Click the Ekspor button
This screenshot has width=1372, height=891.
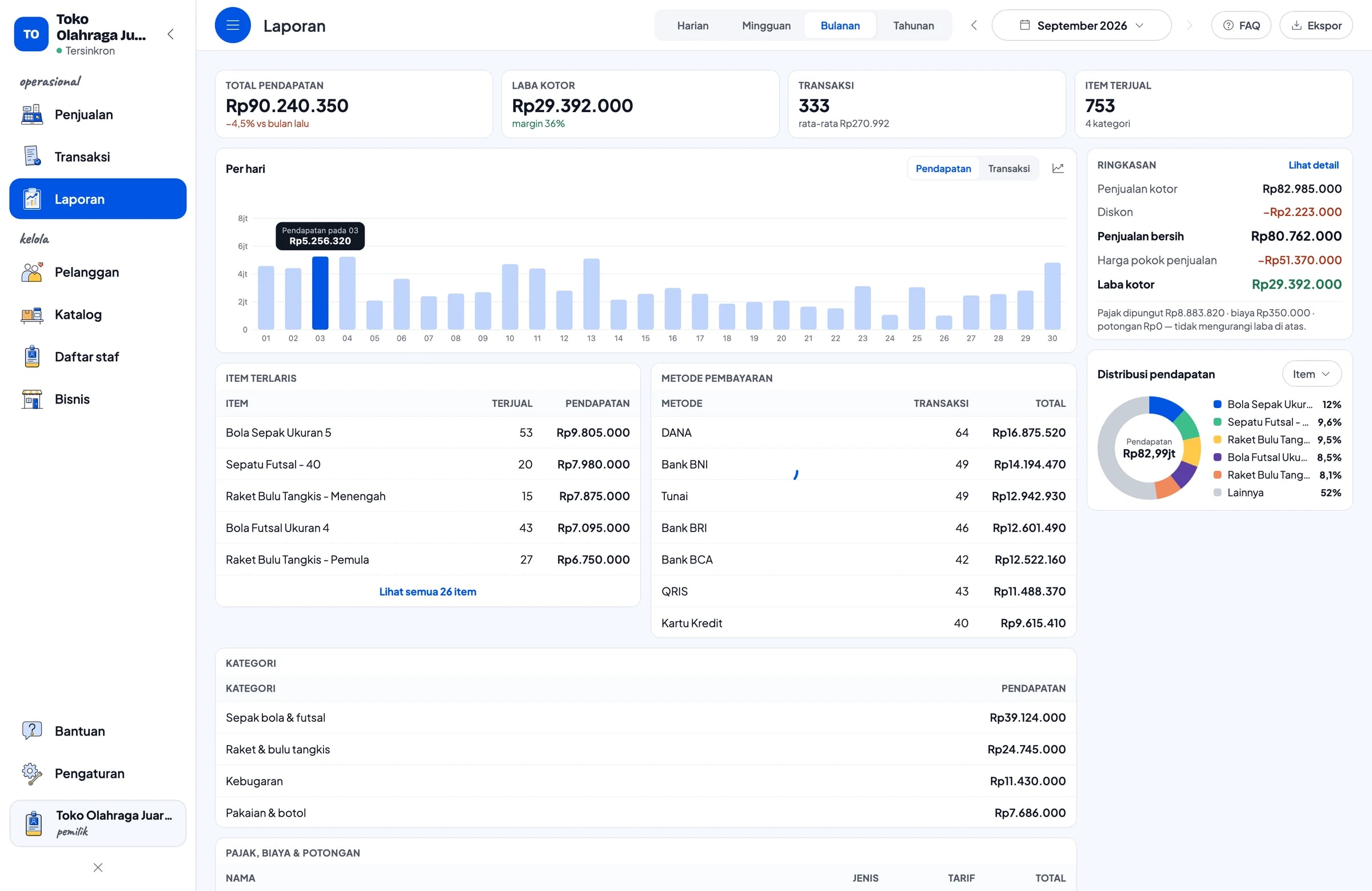(x=1316, y=25)
